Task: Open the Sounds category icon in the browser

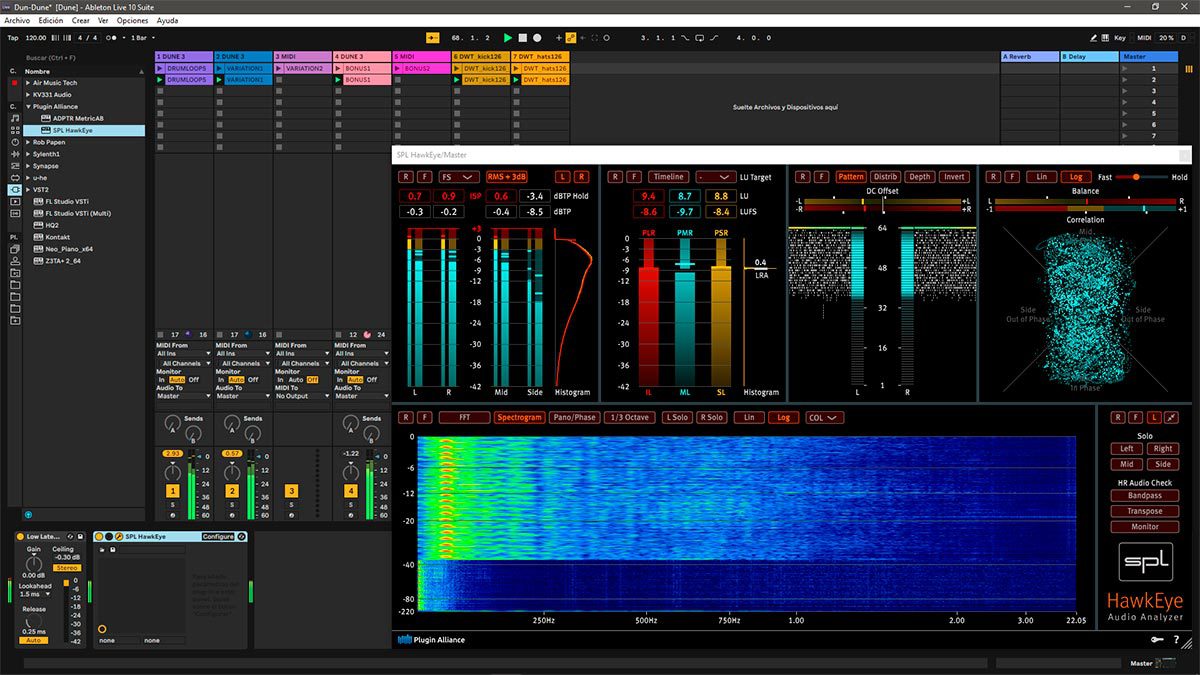Action: 14,118
